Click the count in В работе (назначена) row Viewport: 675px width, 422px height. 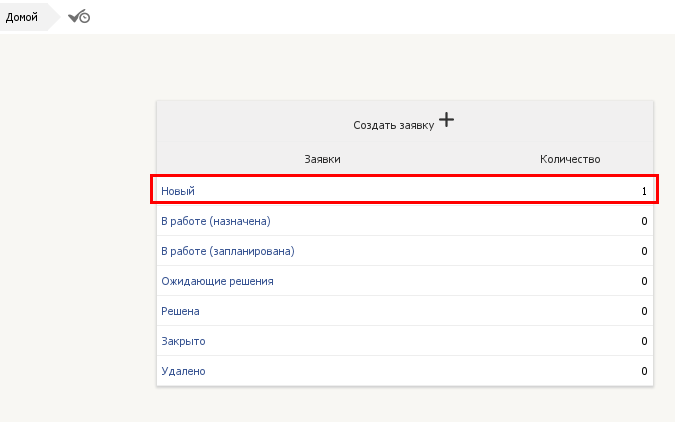(644, 221)
